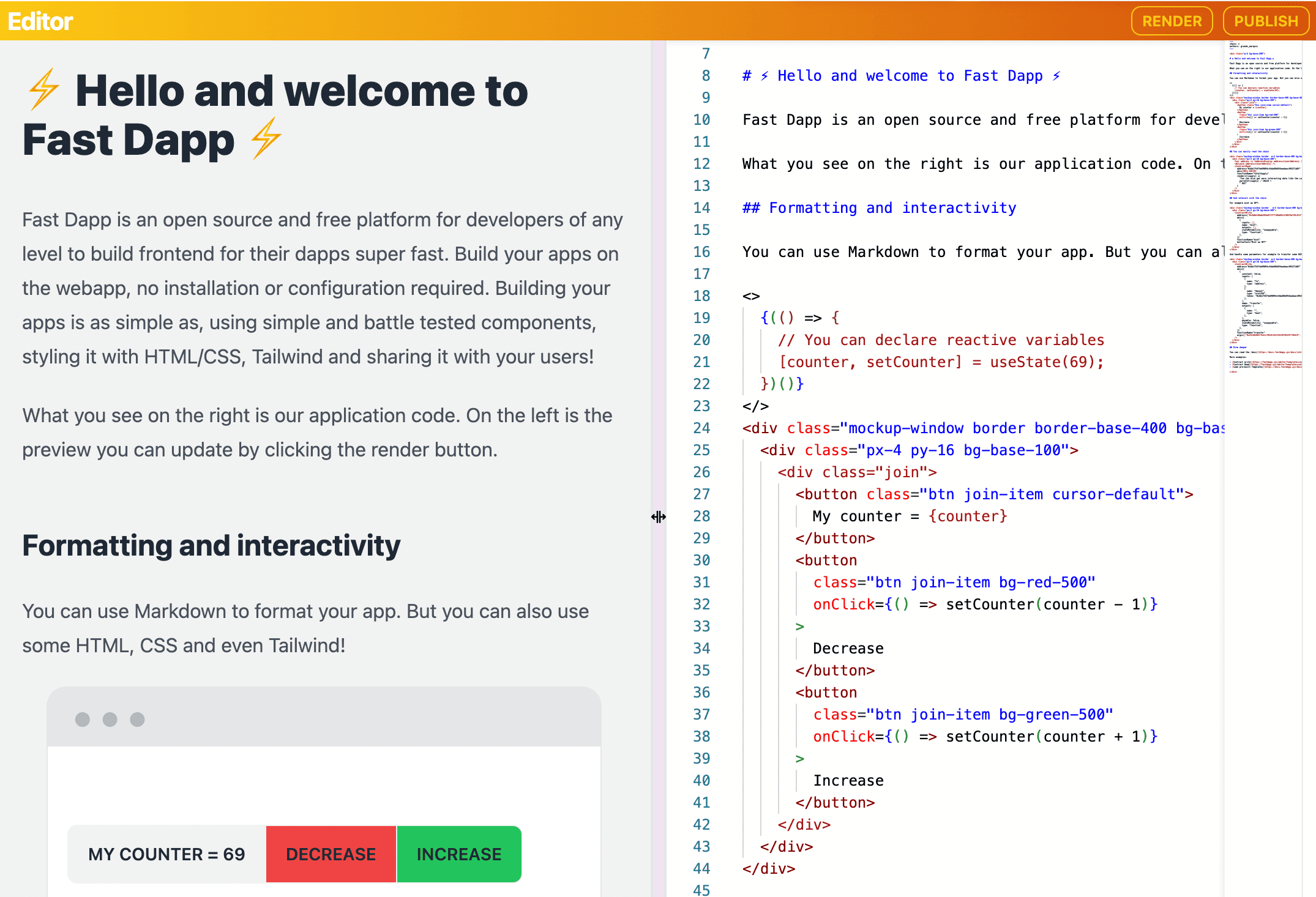This screenshot has width=1316, height=897.
Task: Click line number 30 in the gutter
Action: [701, 560]
